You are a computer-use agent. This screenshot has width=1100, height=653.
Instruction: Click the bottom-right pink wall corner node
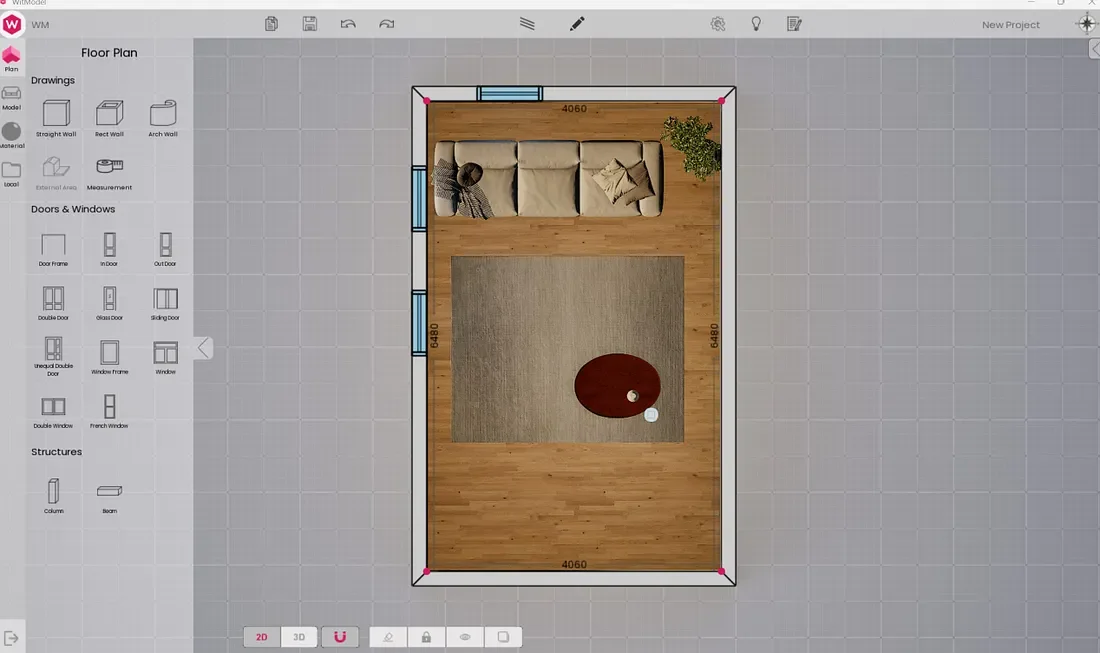click(x=721, y=572)
